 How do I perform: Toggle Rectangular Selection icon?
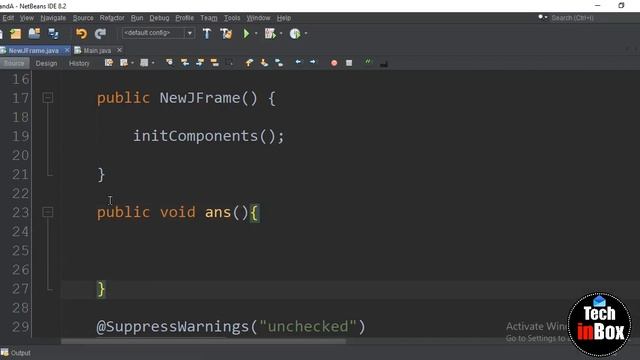point(230,63)
